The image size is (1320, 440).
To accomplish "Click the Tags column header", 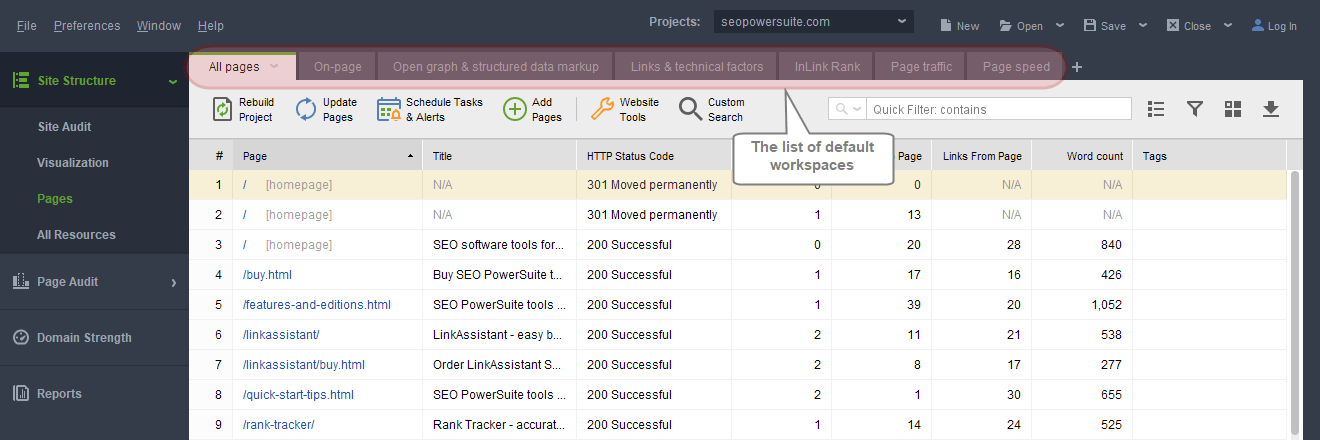I will 1209,156.
